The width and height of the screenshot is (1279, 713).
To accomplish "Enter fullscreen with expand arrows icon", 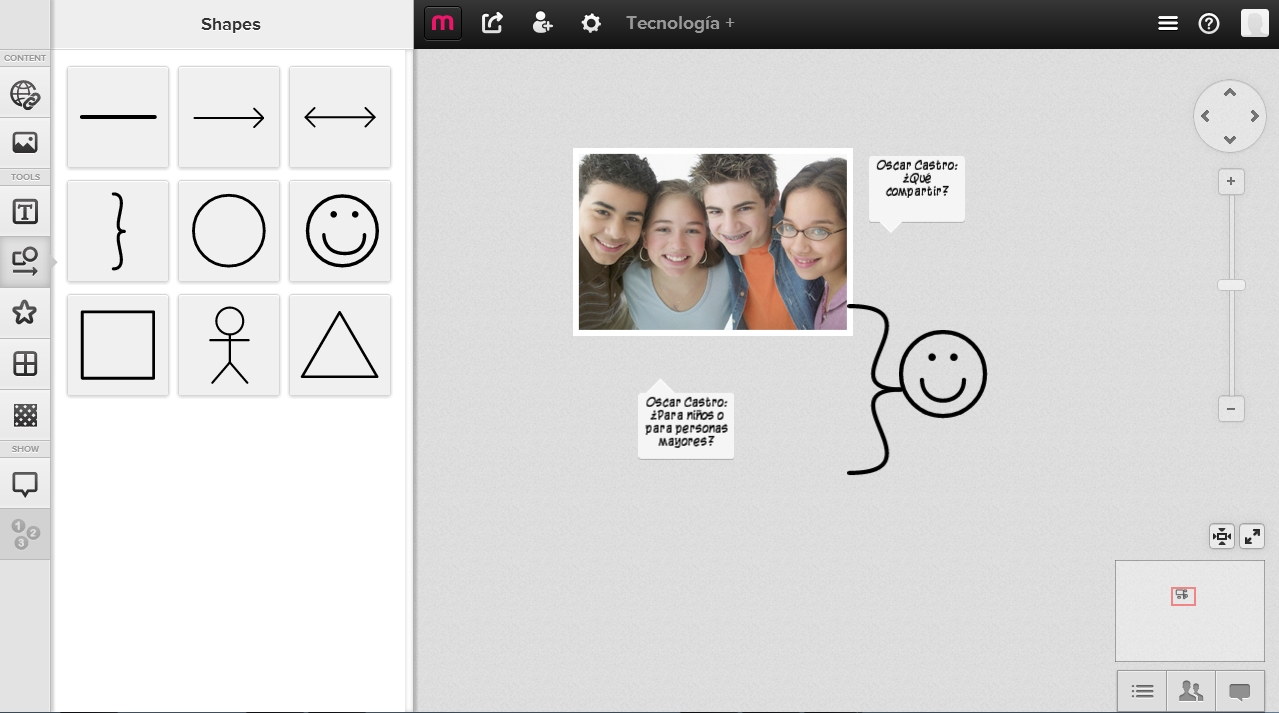I will tap(1252, 537).
